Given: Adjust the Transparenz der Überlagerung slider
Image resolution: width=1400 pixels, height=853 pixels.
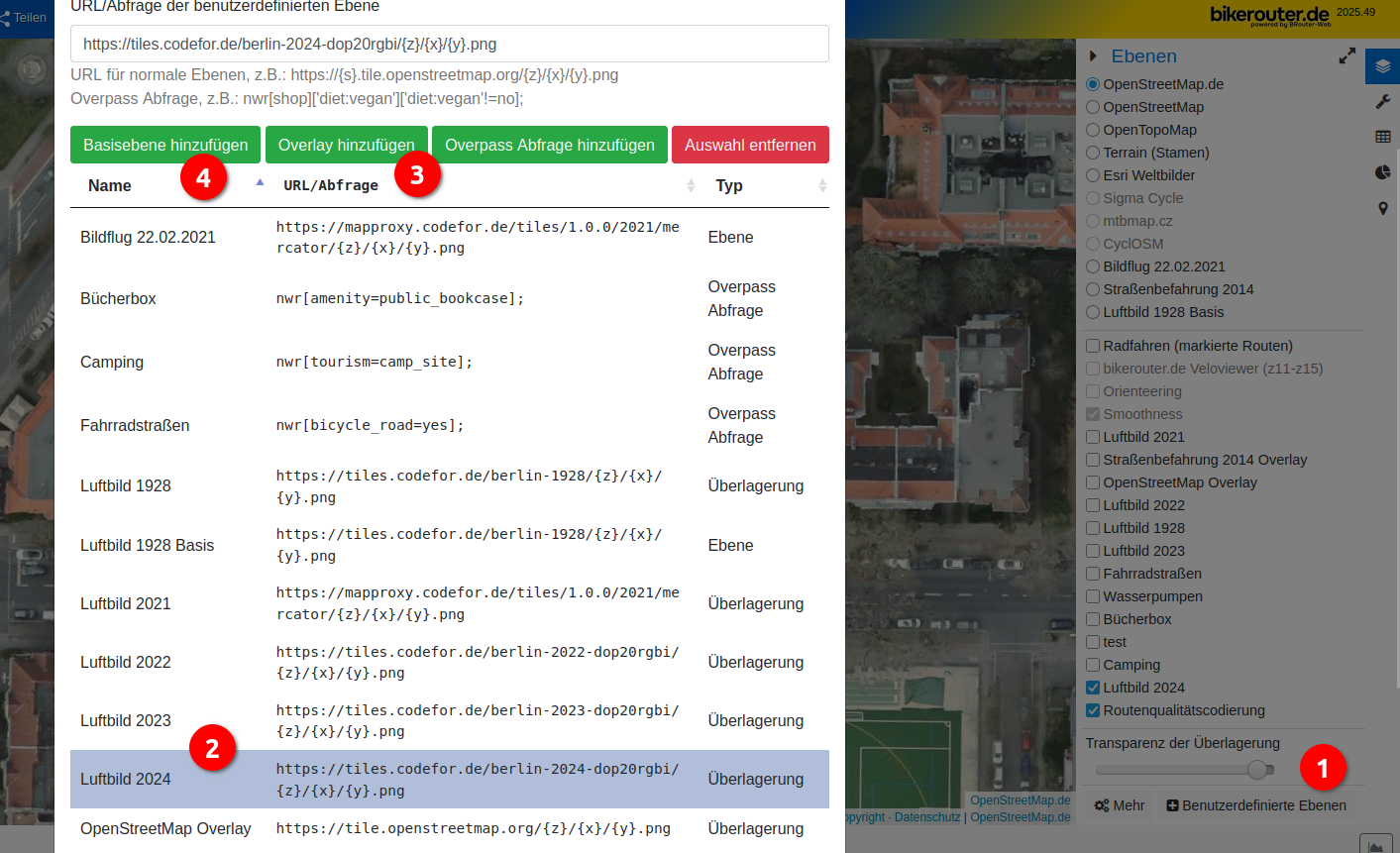Looking at the screenshot, I should click(x=1258, y=770).
